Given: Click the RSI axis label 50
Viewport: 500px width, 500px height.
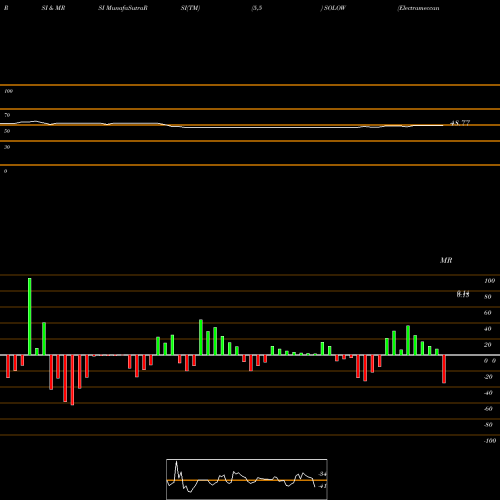Looking at the screenshot, I should 7,131.
